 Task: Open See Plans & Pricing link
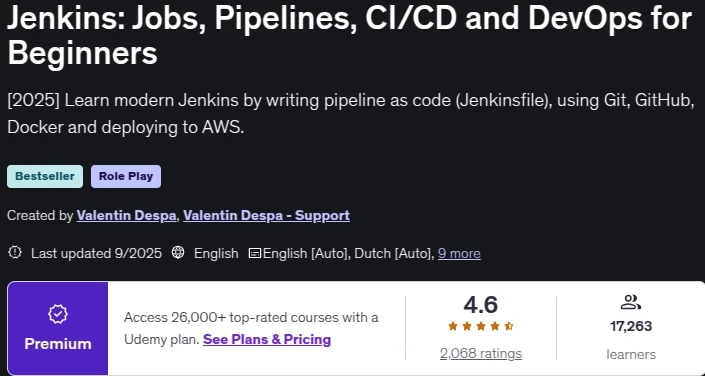pos(267,339)
